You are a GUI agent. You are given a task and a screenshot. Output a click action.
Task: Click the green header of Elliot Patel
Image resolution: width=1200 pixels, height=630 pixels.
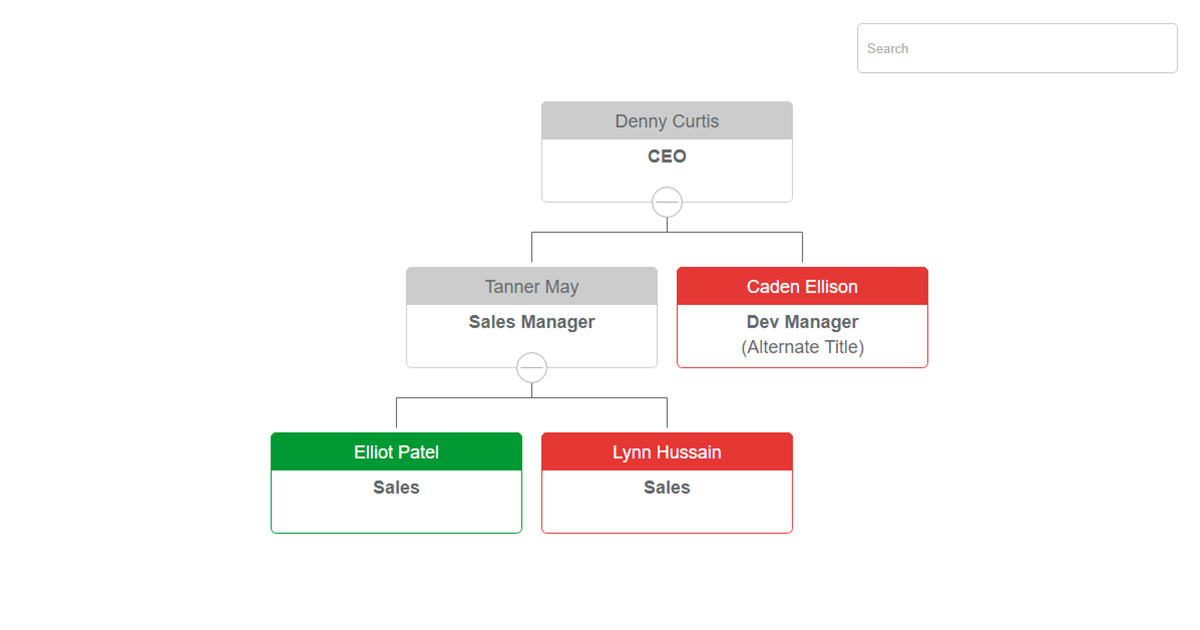pyautogui.click(x=396, y=451)
